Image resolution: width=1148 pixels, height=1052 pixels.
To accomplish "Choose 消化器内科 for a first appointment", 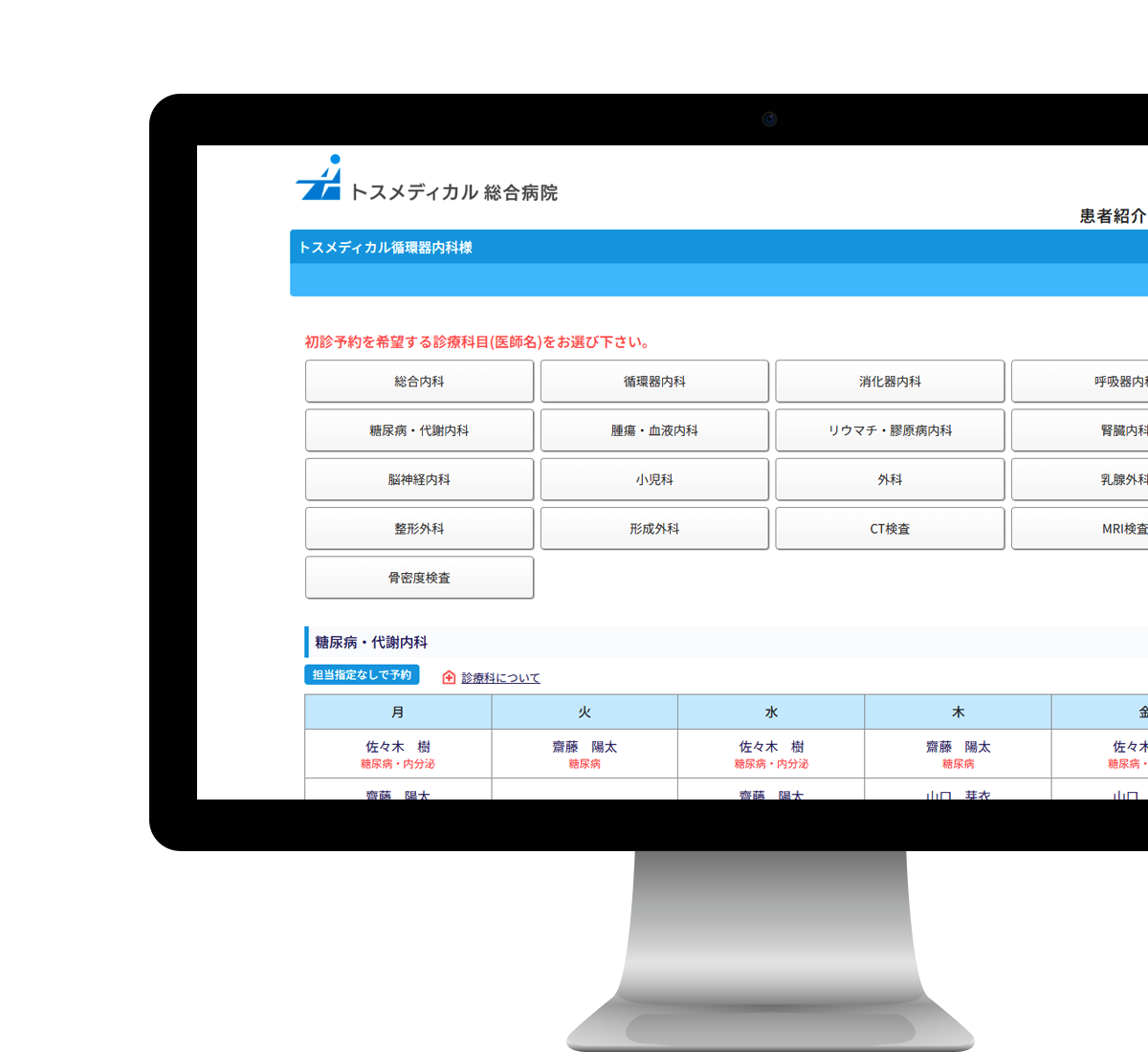I will 890,381.
